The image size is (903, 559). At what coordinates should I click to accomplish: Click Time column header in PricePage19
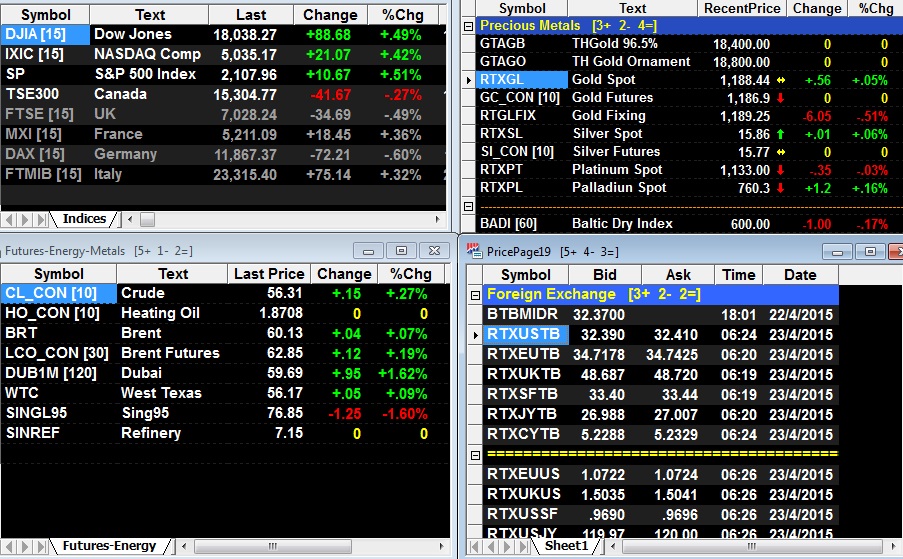click(739, 275)
